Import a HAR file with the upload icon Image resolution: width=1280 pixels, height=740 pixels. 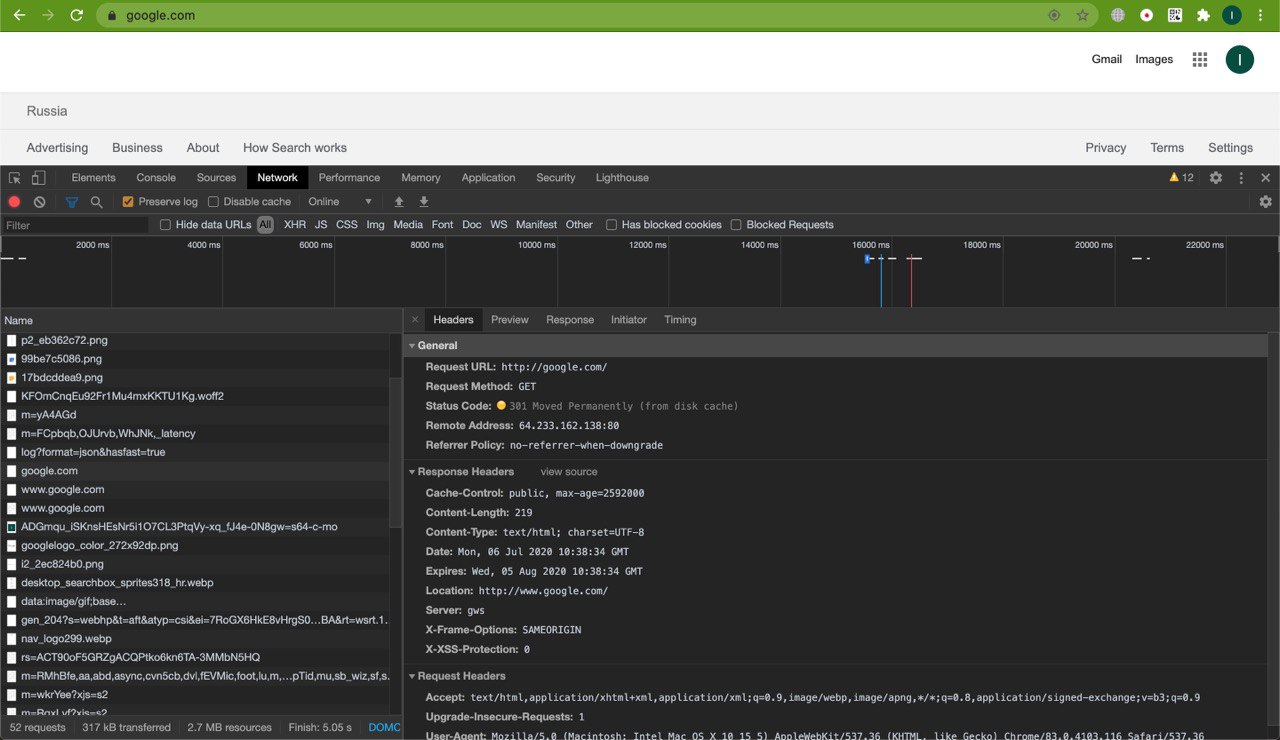click(x=399, y=202)
